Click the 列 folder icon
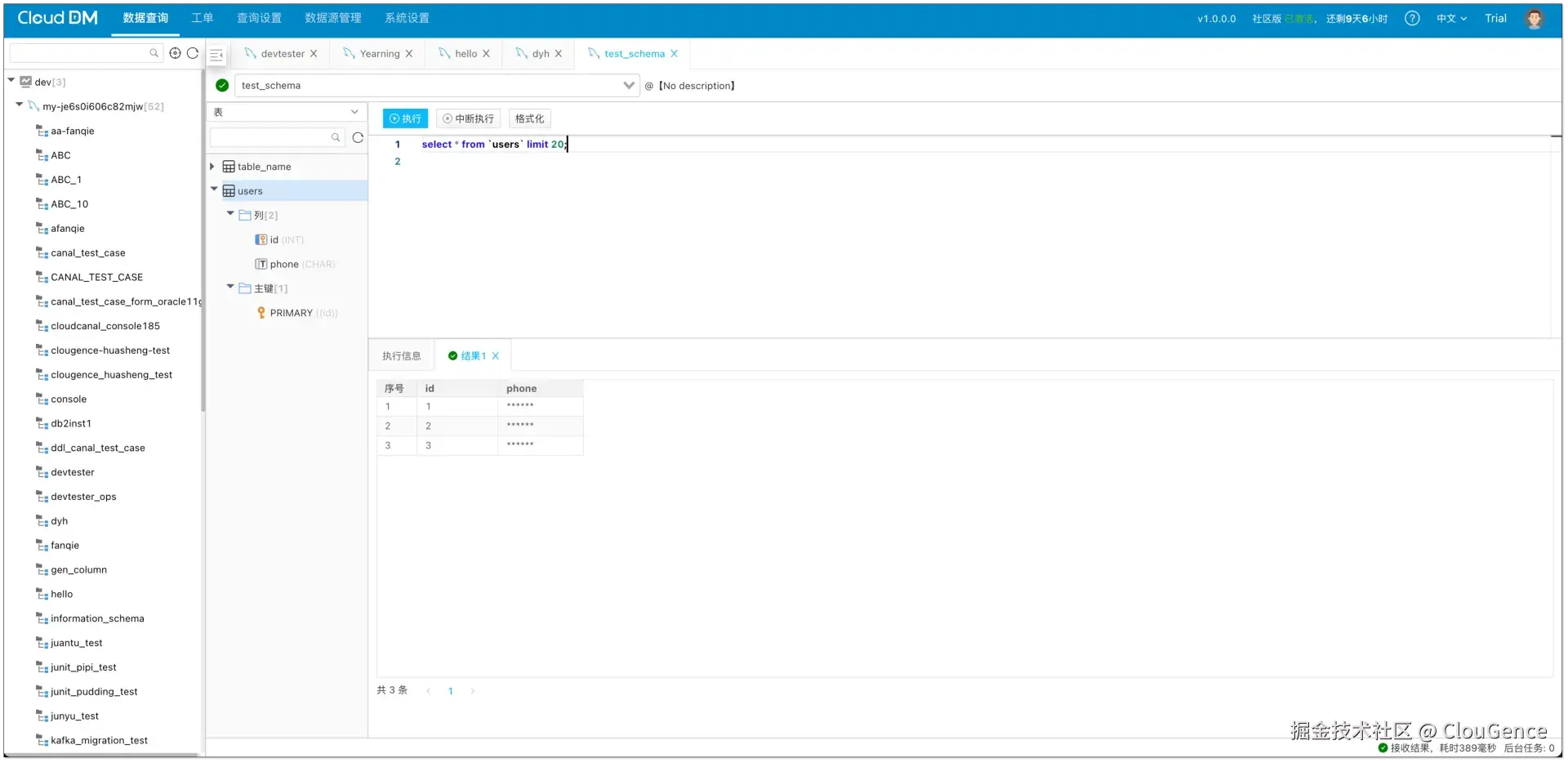Image resolution: width=1568 pixels, height=763 pixels. click(245, 216)
